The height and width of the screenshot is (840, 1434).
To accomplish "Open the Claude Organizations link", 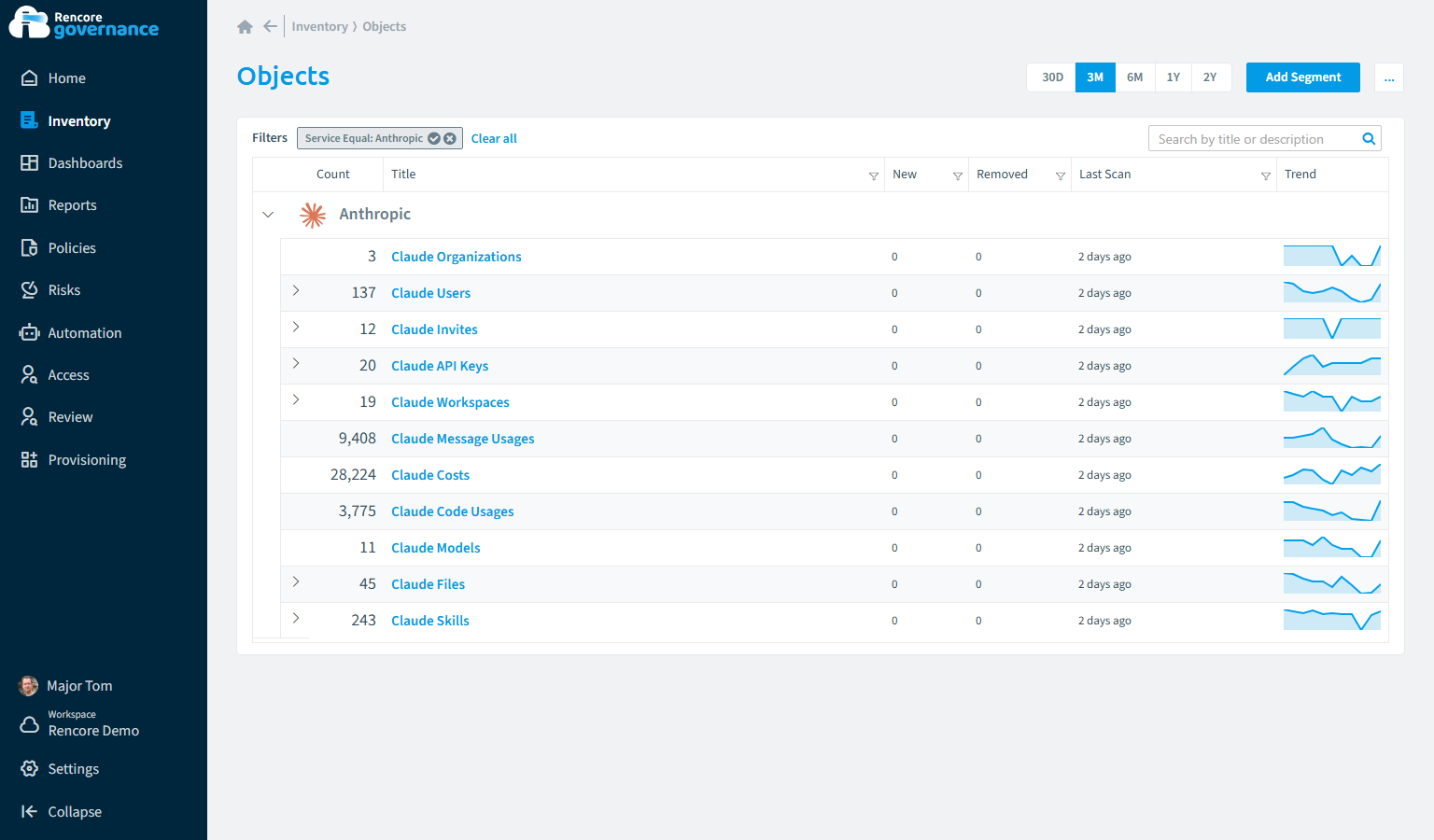I will pos(457,257).
